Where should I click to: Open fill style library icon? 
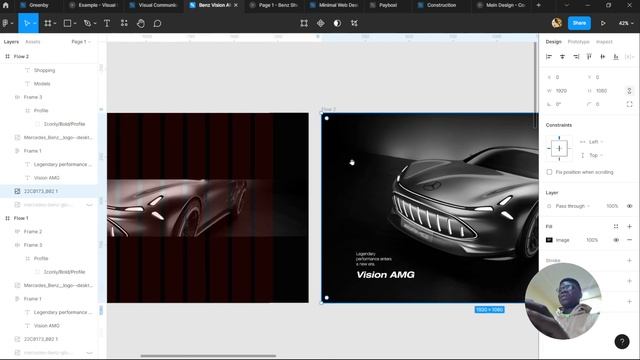tap(616, 227)
